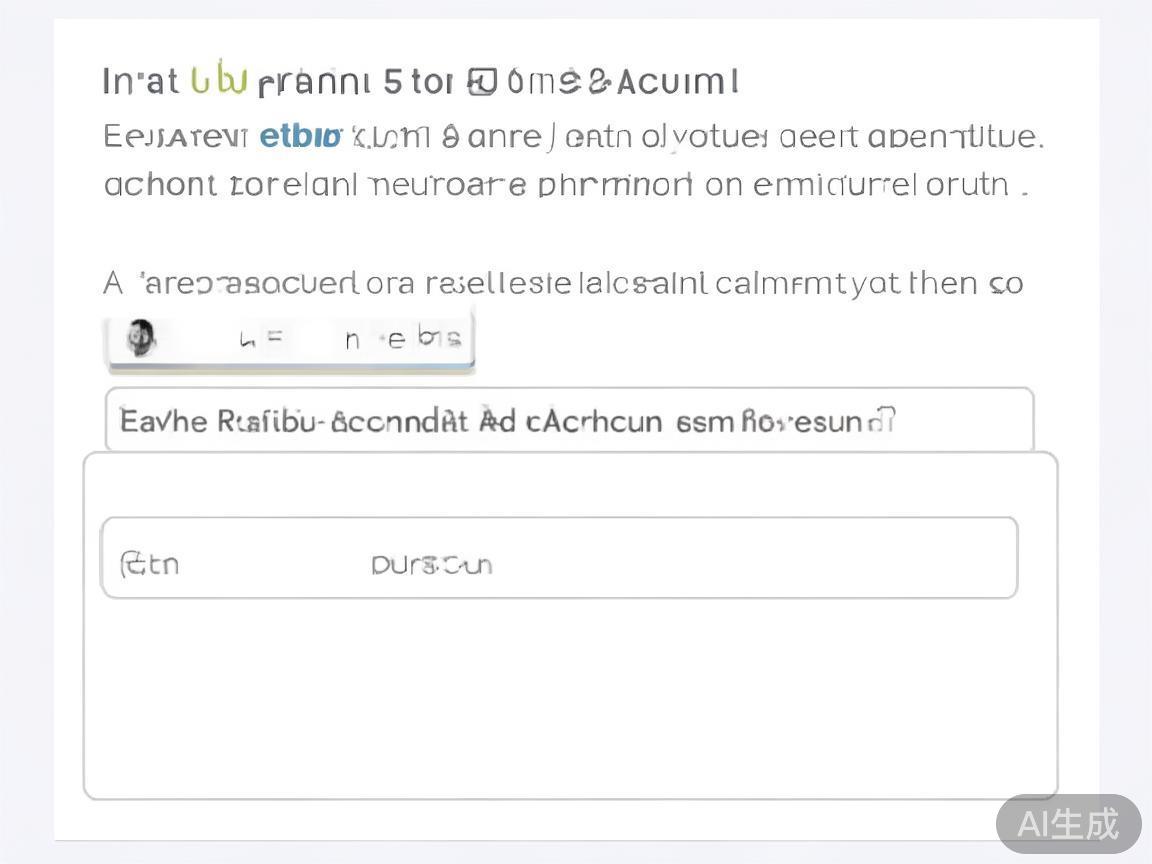Click the blank area of the large bottom panel
Screen dimensions: 1152x864
(x=570, y=700)
